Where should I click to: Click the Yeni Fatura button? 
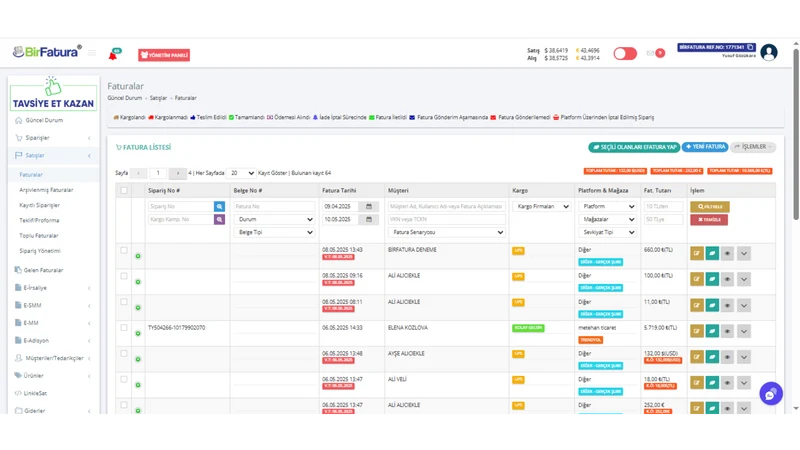[706, 147]
